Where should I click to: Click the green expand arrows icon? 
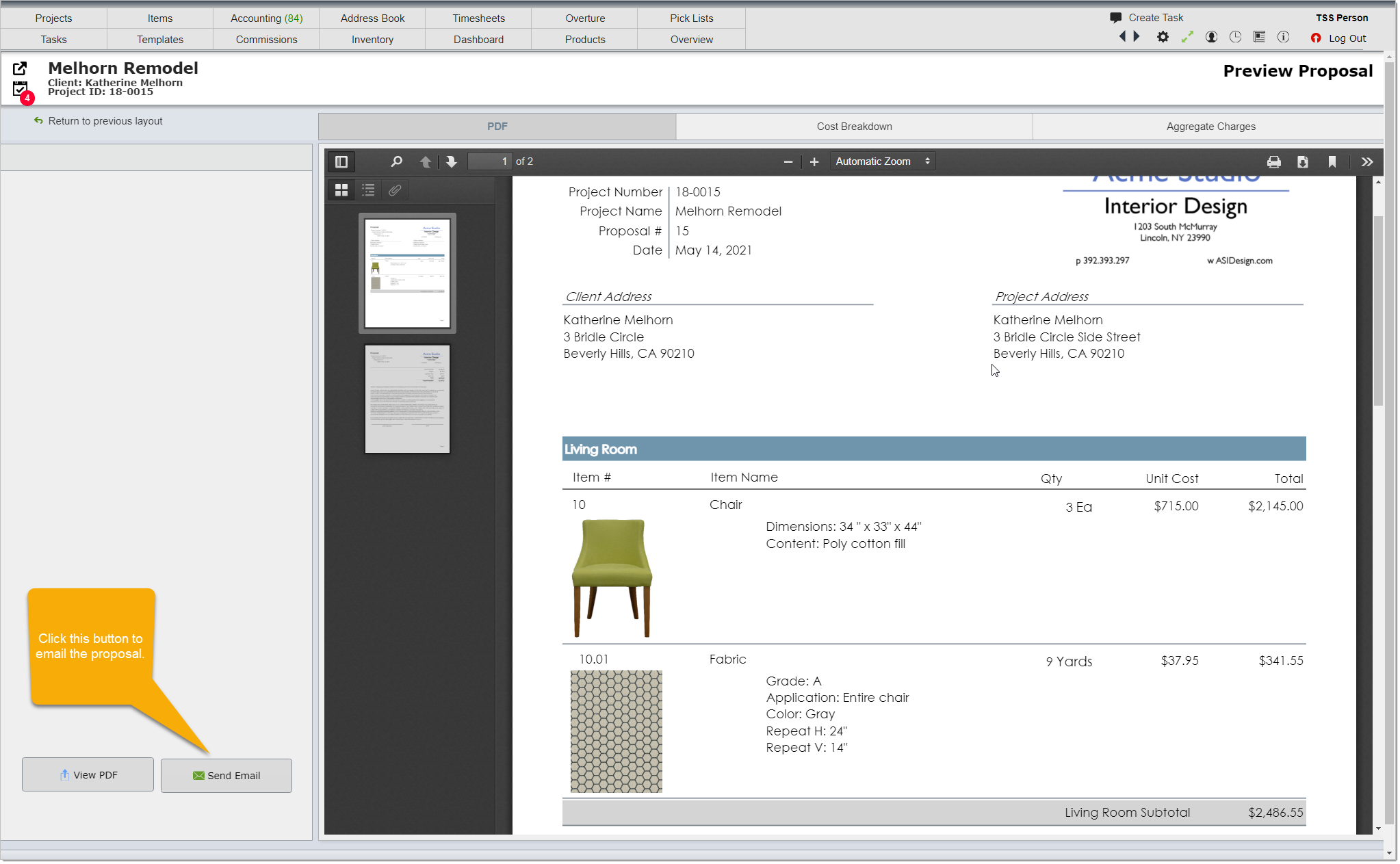1187,37
